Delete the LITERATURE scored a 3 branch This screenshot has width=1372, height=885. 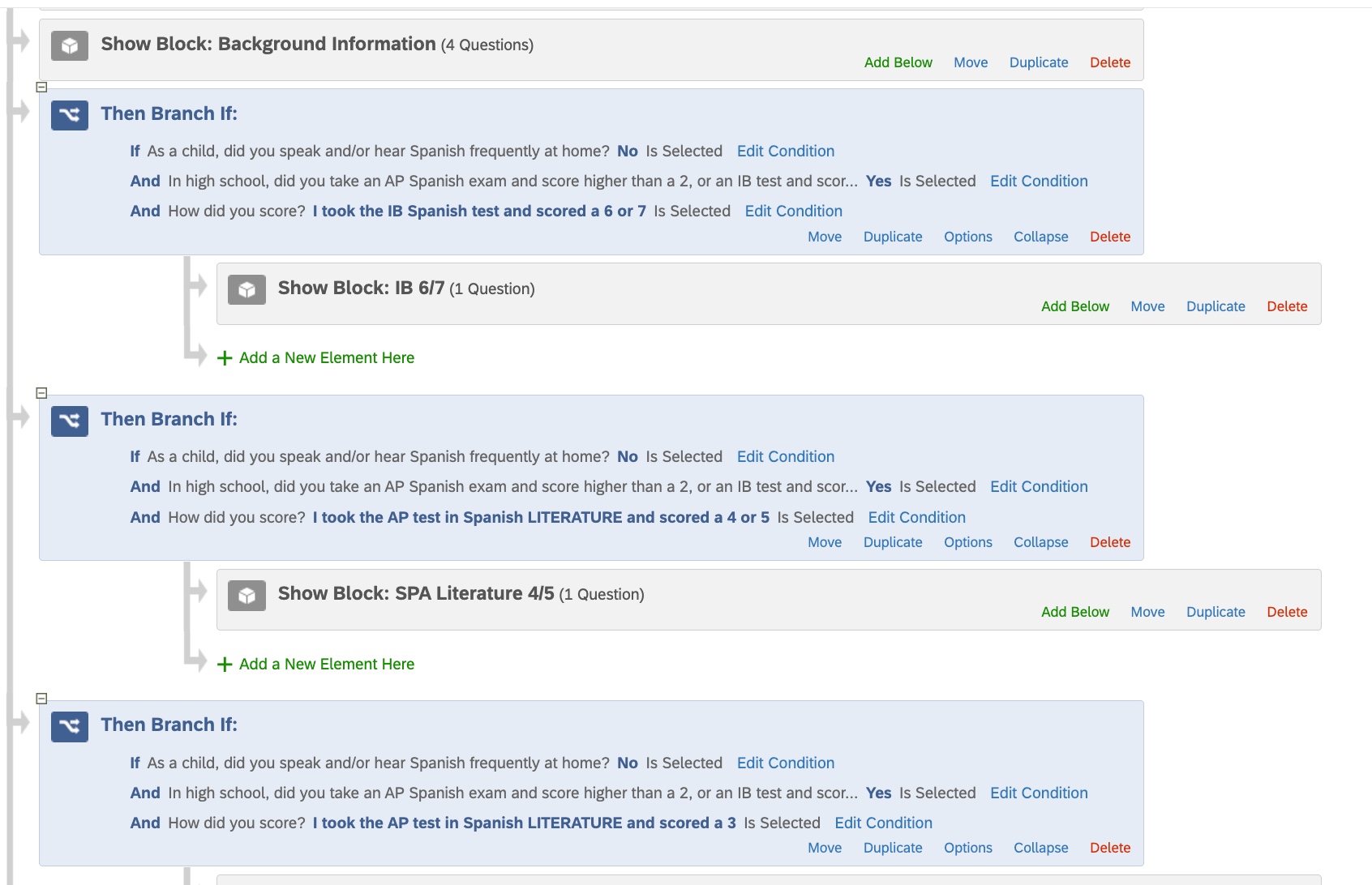[x=1110, y=848]
